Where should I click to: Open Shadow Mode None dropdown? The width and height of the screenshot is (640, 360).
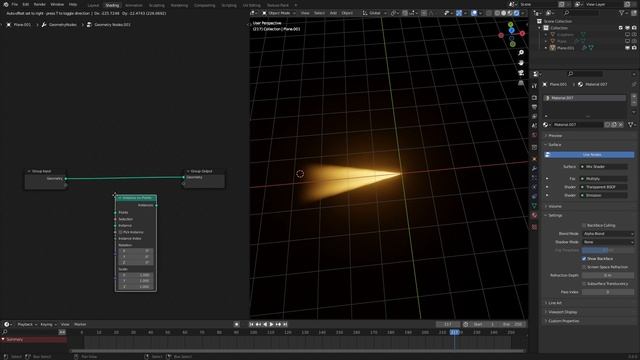click(x=608, y=242)
